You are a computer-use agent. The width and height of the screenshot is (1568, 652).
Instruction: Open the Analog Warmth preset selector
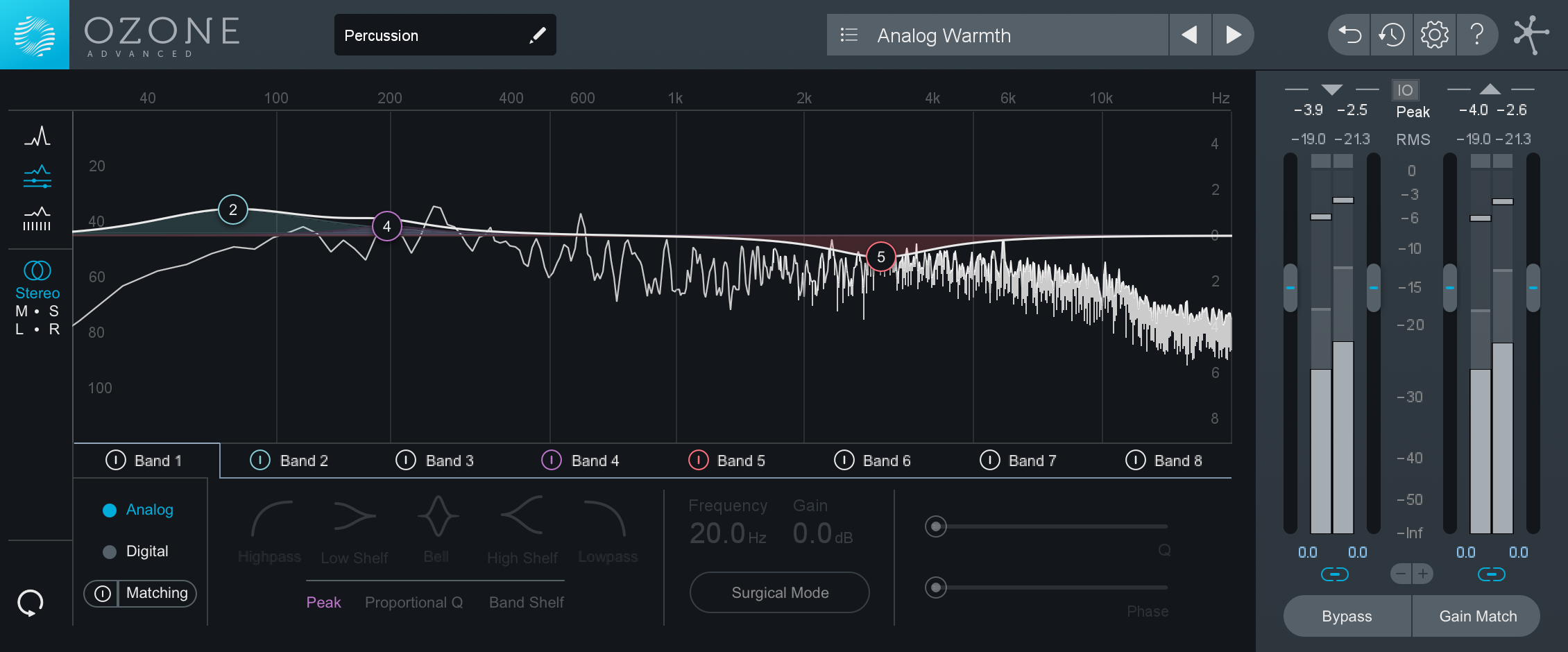(x=998, y=35)
